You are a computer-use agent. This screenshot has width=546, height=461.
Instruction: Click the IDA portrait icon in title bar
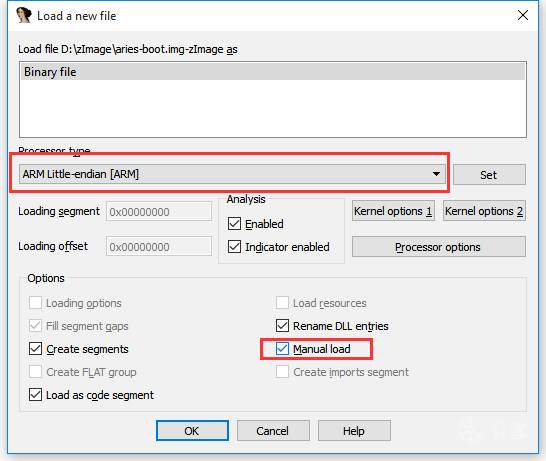pyautogui.click(x=24, y=15)
